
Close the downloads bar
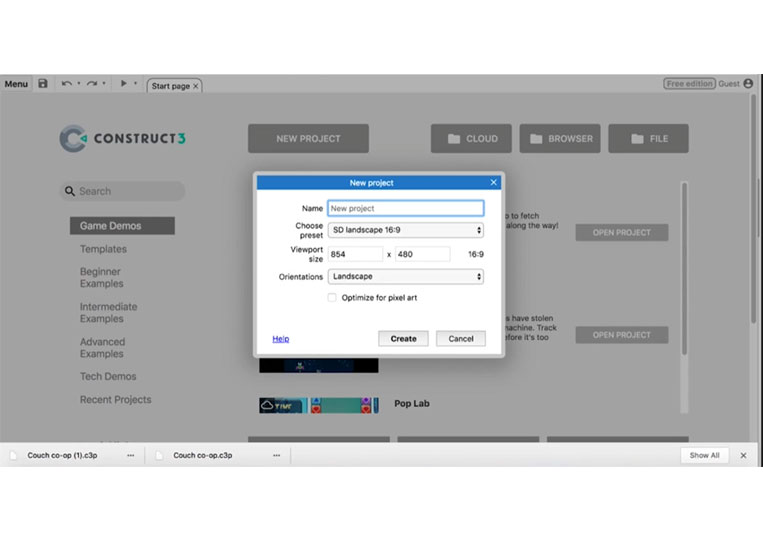[743, 455]
